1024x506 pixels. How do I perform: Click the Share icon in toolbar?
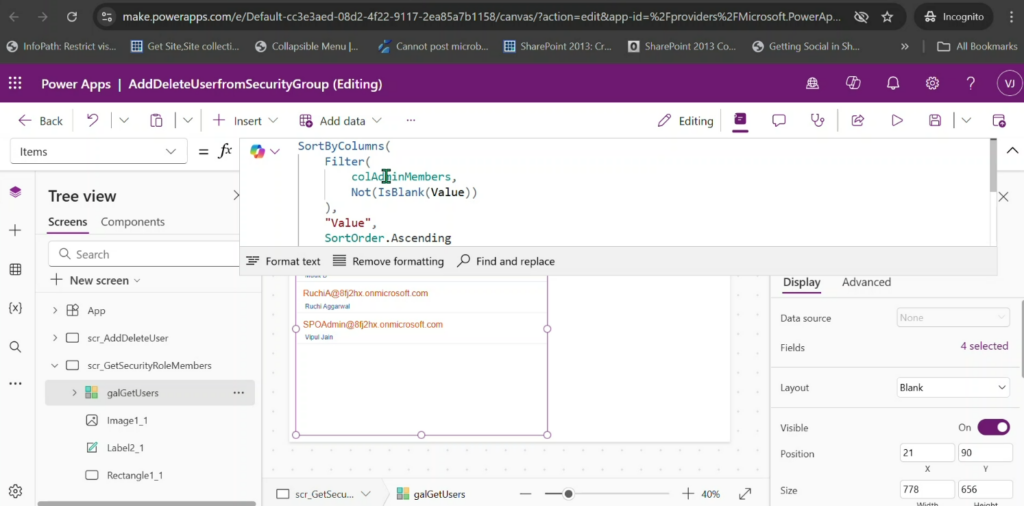pos(857,120)
